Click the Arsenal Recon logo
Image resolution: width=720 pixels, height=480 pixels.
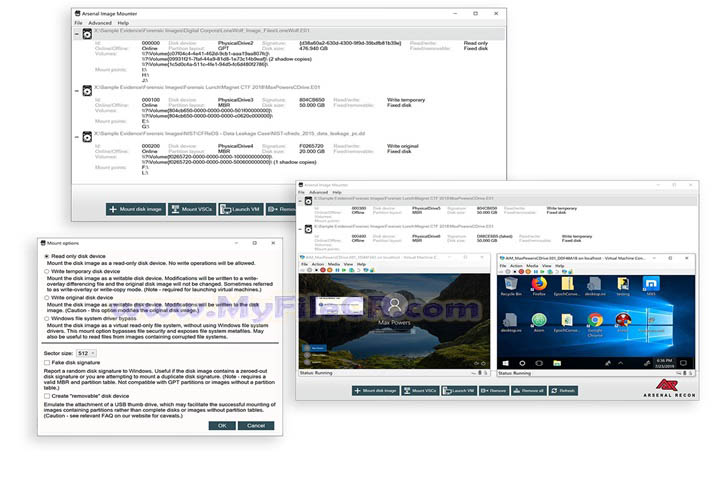click(x=669, y=388)
